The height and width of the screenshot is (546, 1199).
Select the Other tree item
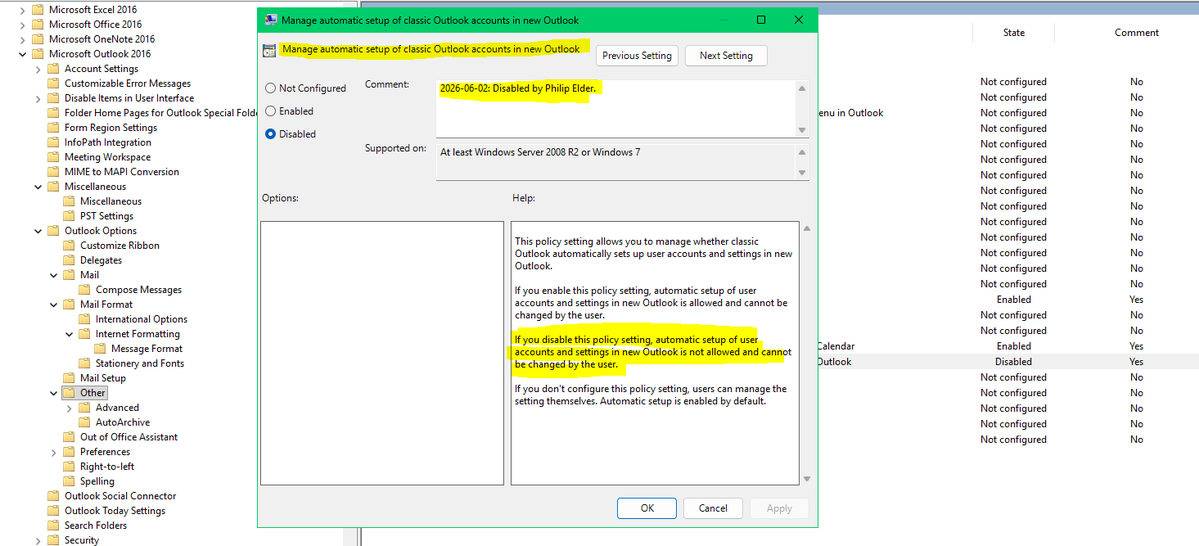93,393
